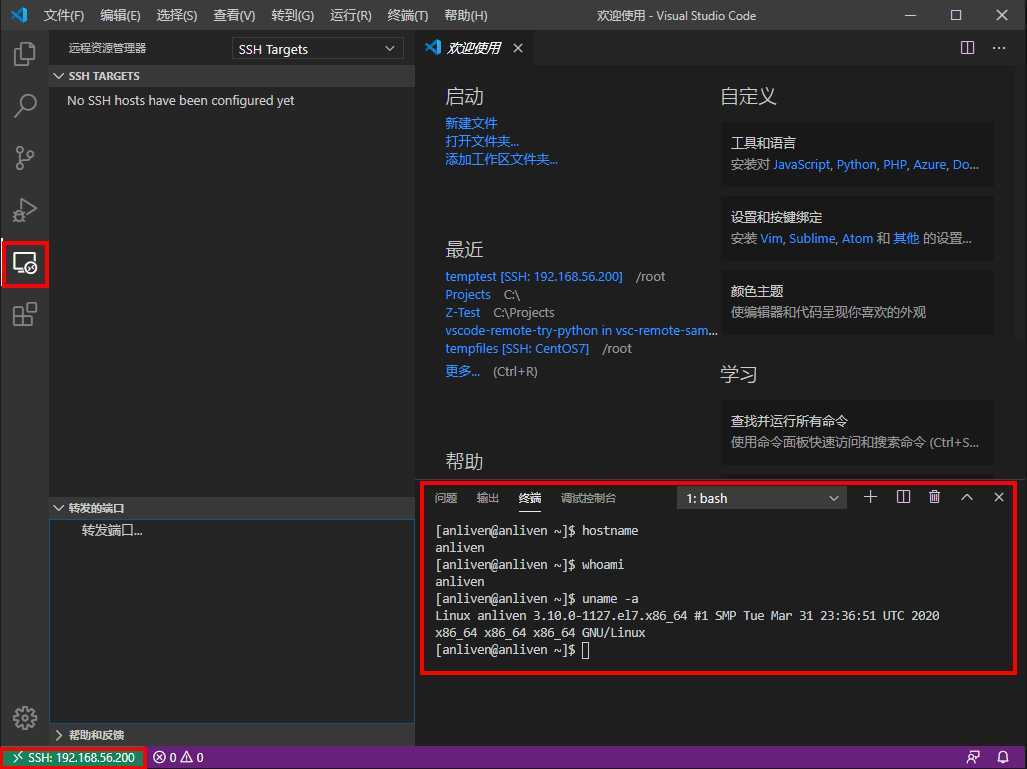The width and height of the screenshot is (1027, 769).
Task: Click the 添加工作区文件夹... link
Action: pos(501,159)
